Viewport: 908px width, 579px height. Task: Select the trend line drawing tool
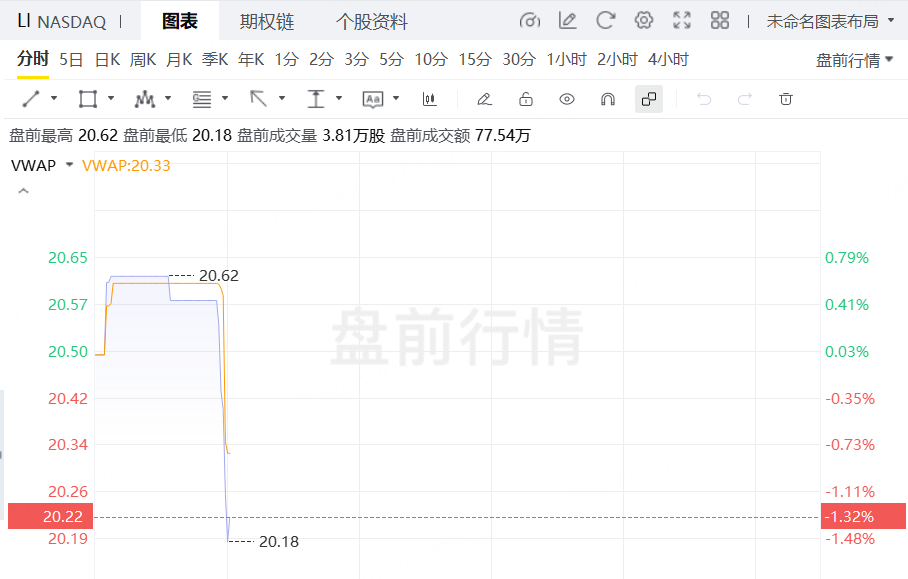31,98
